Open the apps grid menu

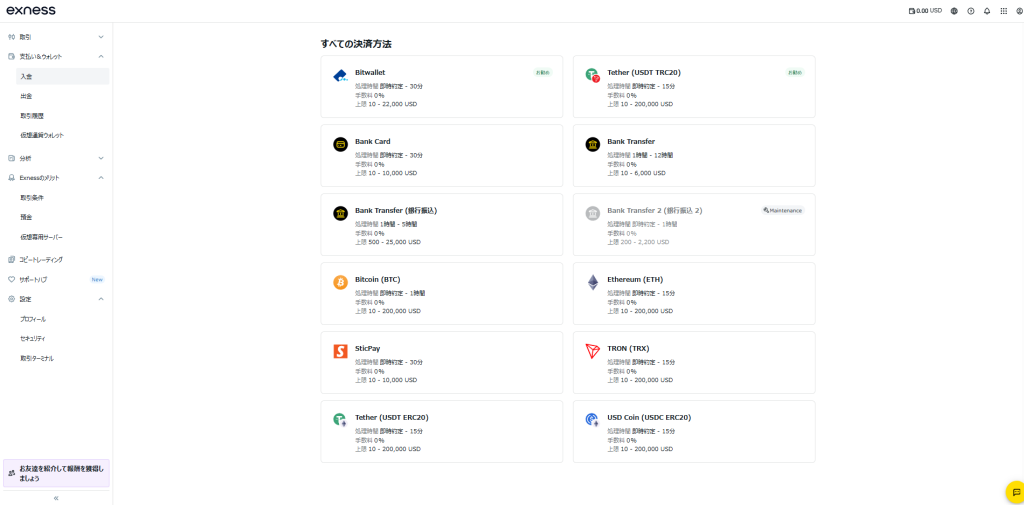[x=1004, y=10]
